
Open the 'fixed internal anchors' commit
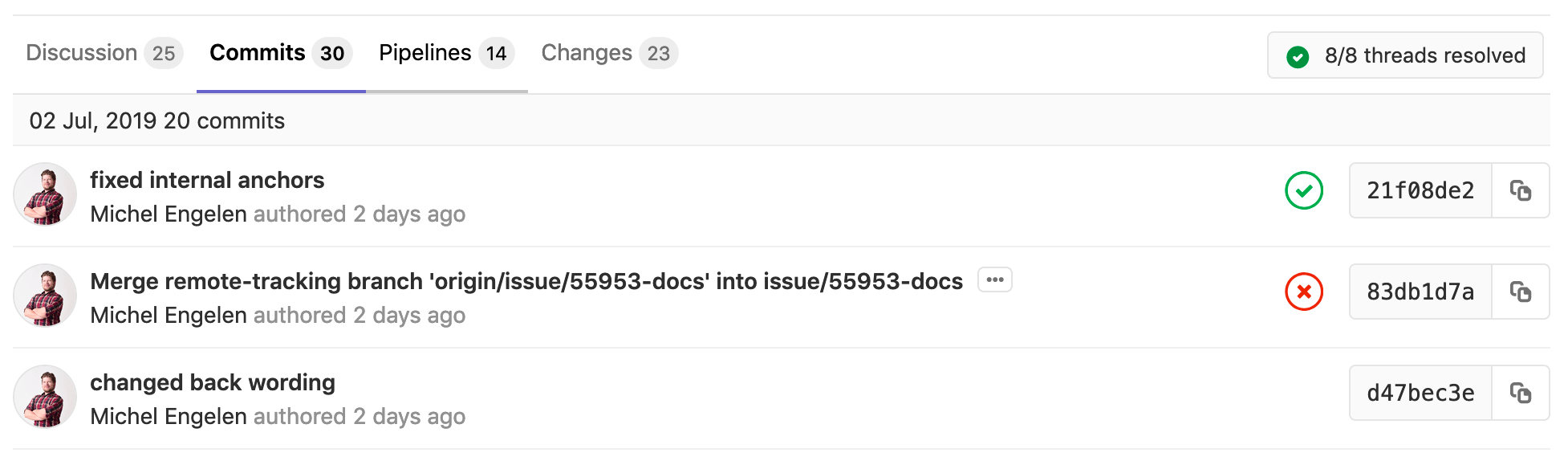point(207,180)
